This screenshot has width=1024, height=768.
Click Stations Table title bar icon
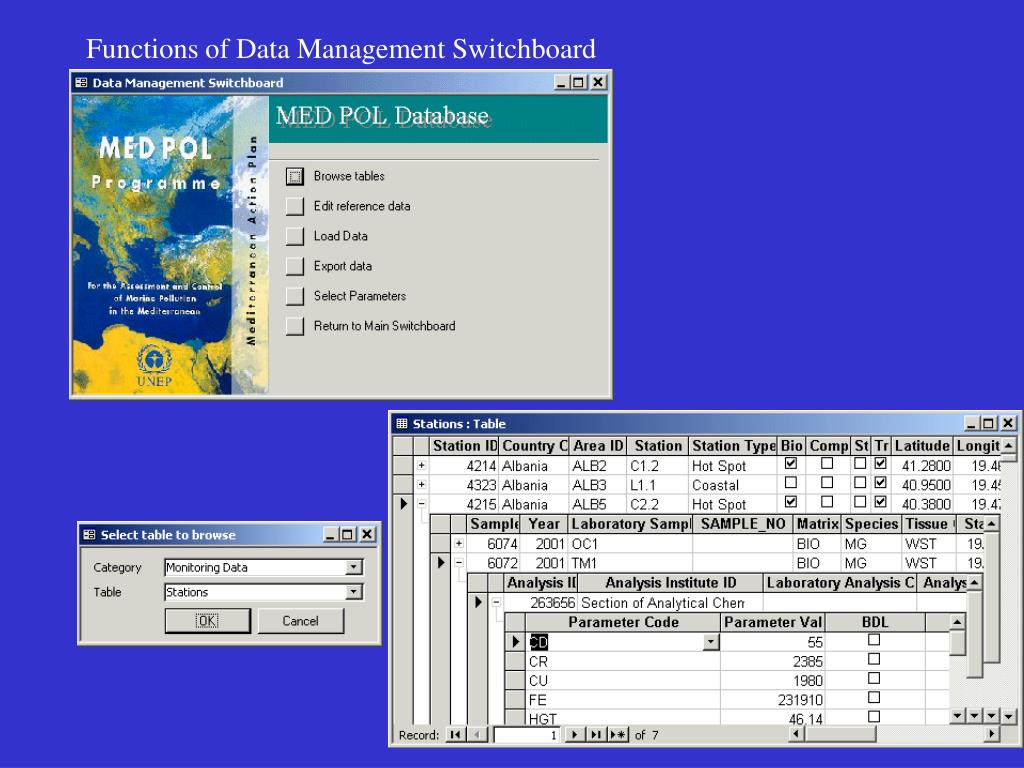[402, 424]
